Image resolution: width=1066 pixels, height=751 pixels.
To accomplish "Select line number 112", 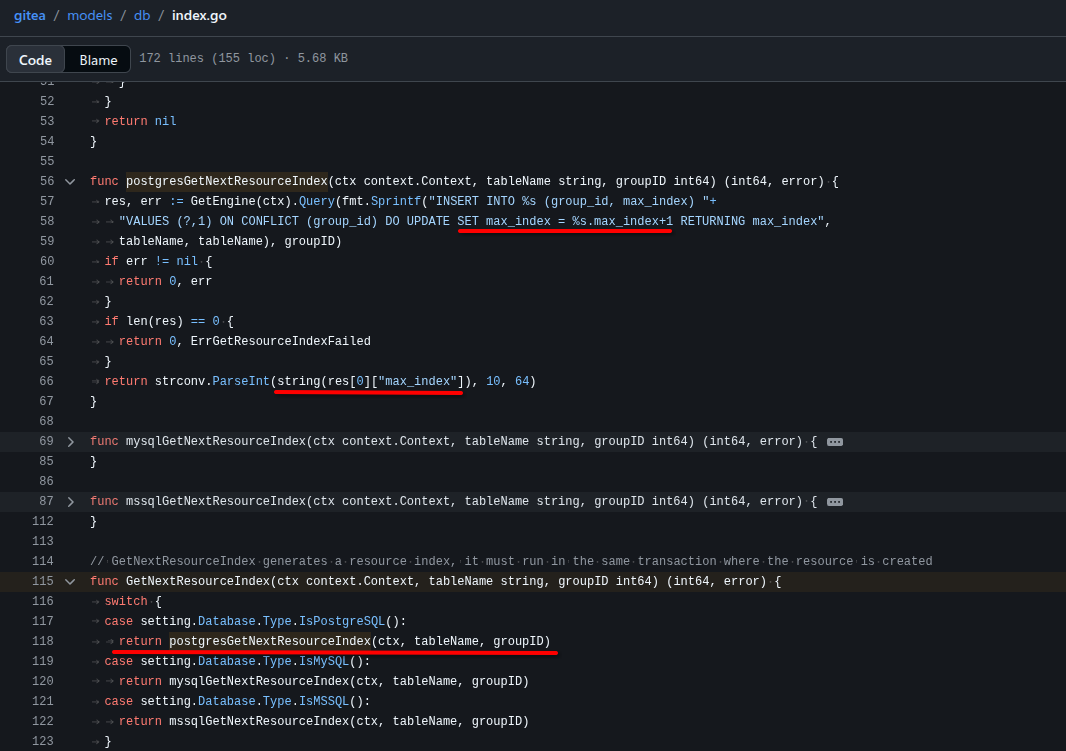I will [43, 521].
